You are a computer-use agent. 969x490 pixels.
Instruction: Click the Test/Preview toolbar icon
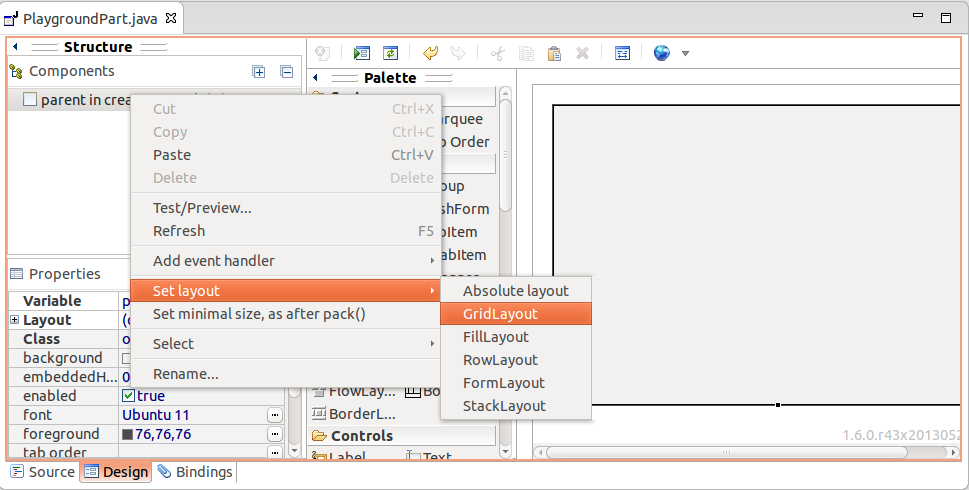point(362,53)
